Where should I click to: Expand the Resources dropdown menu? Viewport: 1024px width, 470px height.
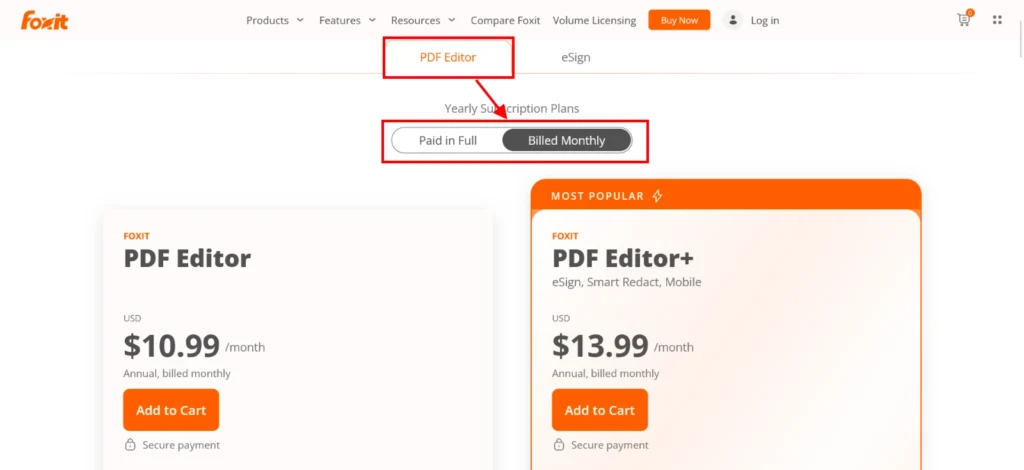(423, 20)
